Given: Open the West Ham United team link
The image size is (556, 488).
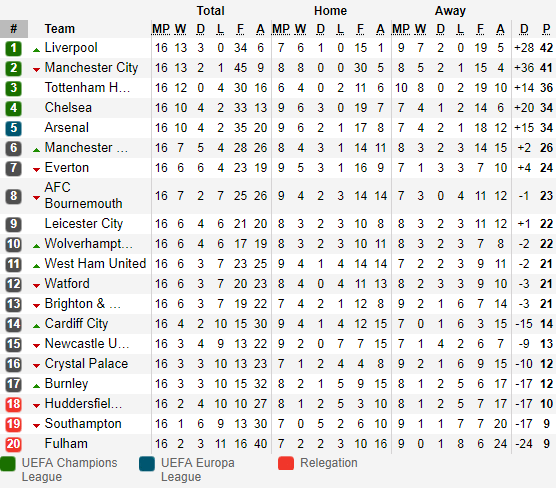Looking at the screenshot, I should (95, 264).
